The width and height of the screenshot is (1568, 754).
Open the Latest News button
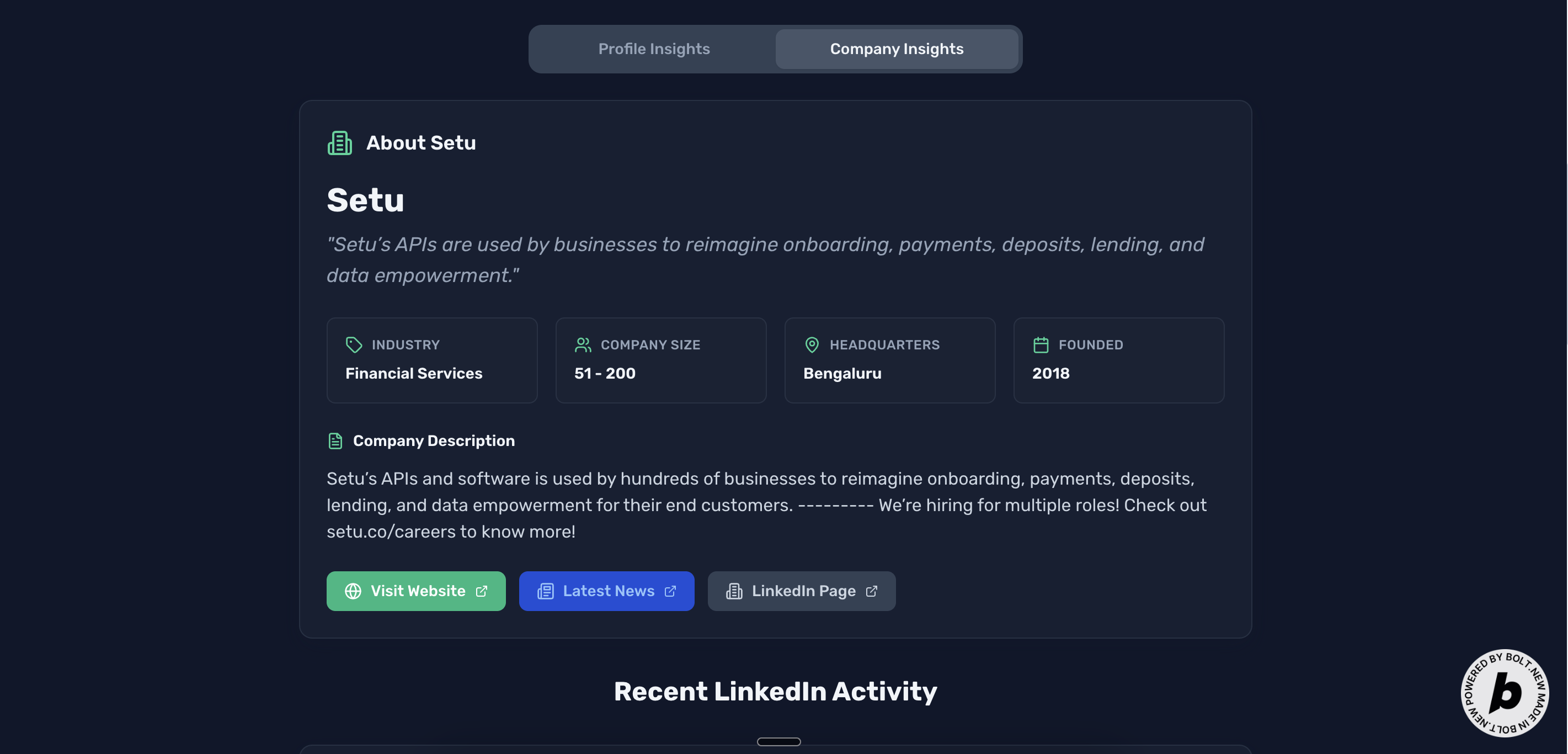click(607, 591)
